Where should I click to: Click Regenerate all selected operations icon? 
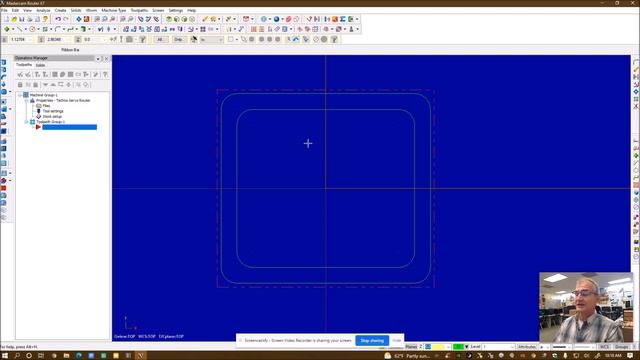37,74
